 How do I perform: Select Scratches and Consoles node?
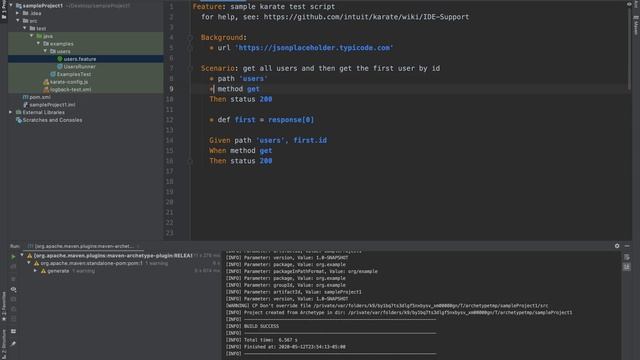[x=52, y=120]
